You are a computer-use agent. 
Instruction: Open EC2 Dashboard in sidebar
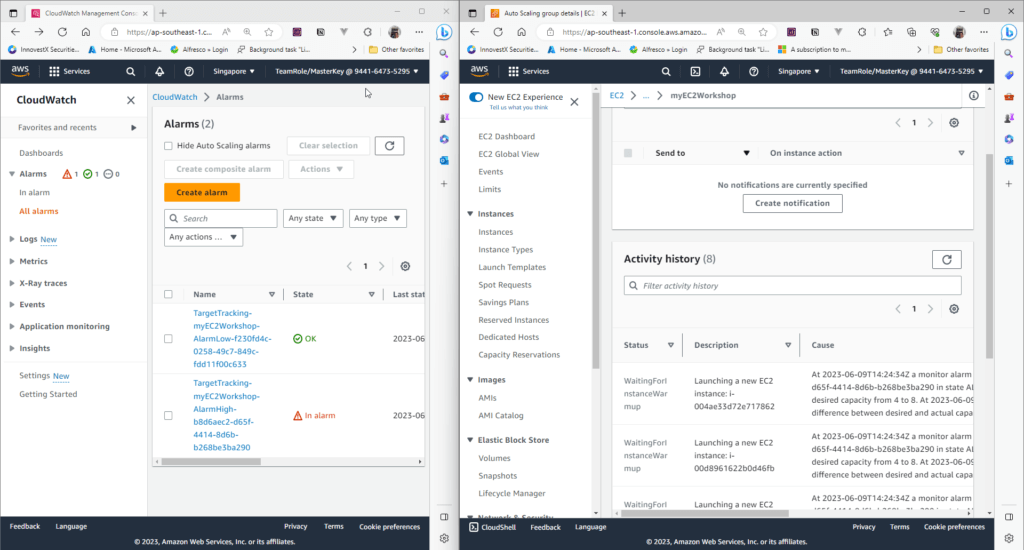pyautogui.click(x=506, y=137)
